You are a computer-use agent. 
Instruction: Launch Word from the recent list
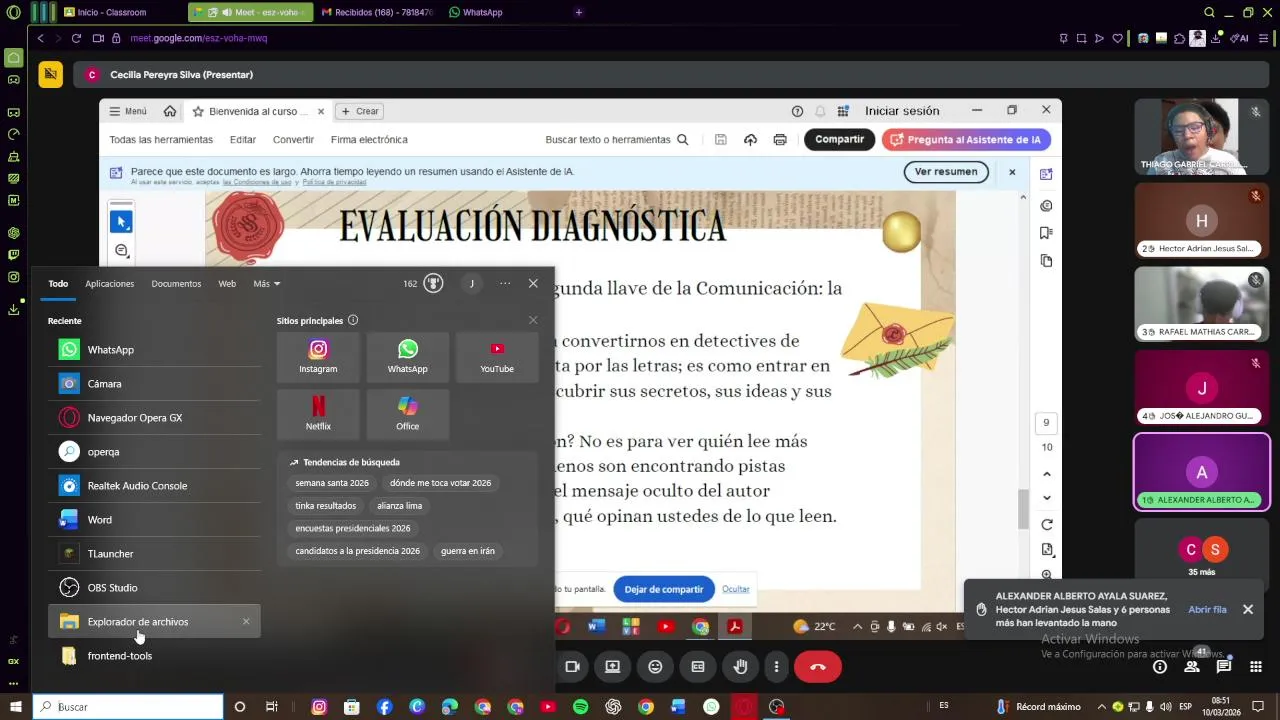click(x=154, y=520)
